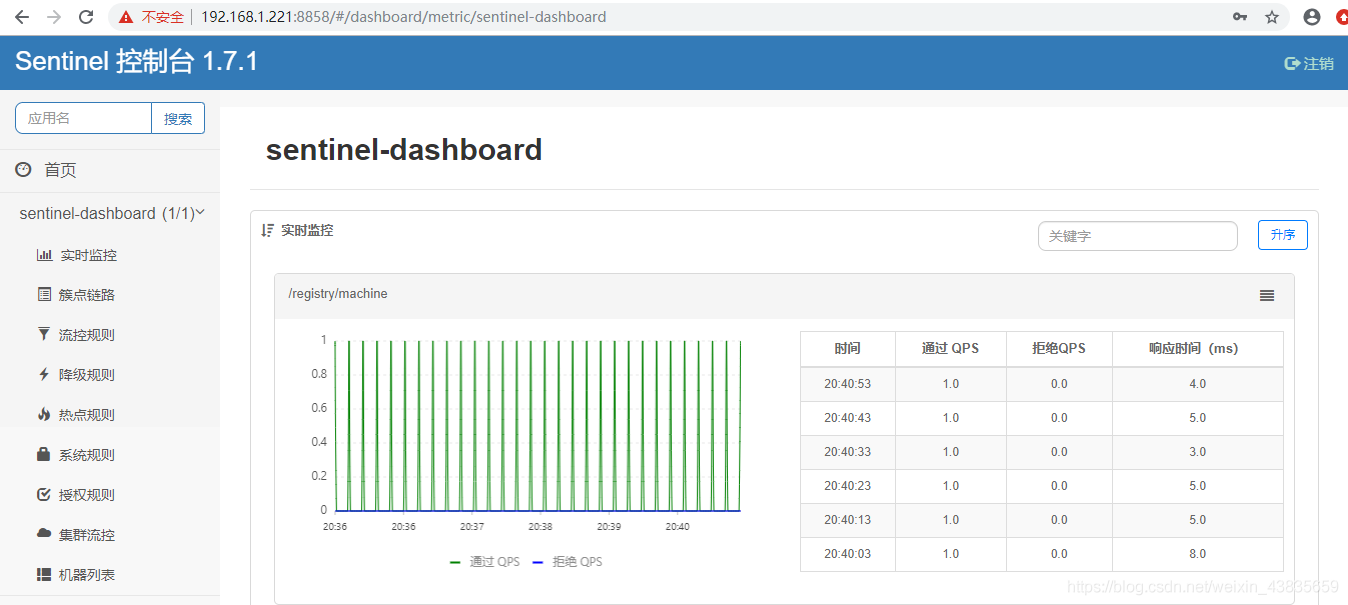Open browser profile avatar icon
Image resolution: width=1348 pixels, height=605 pixels.
click(1312, 17)
